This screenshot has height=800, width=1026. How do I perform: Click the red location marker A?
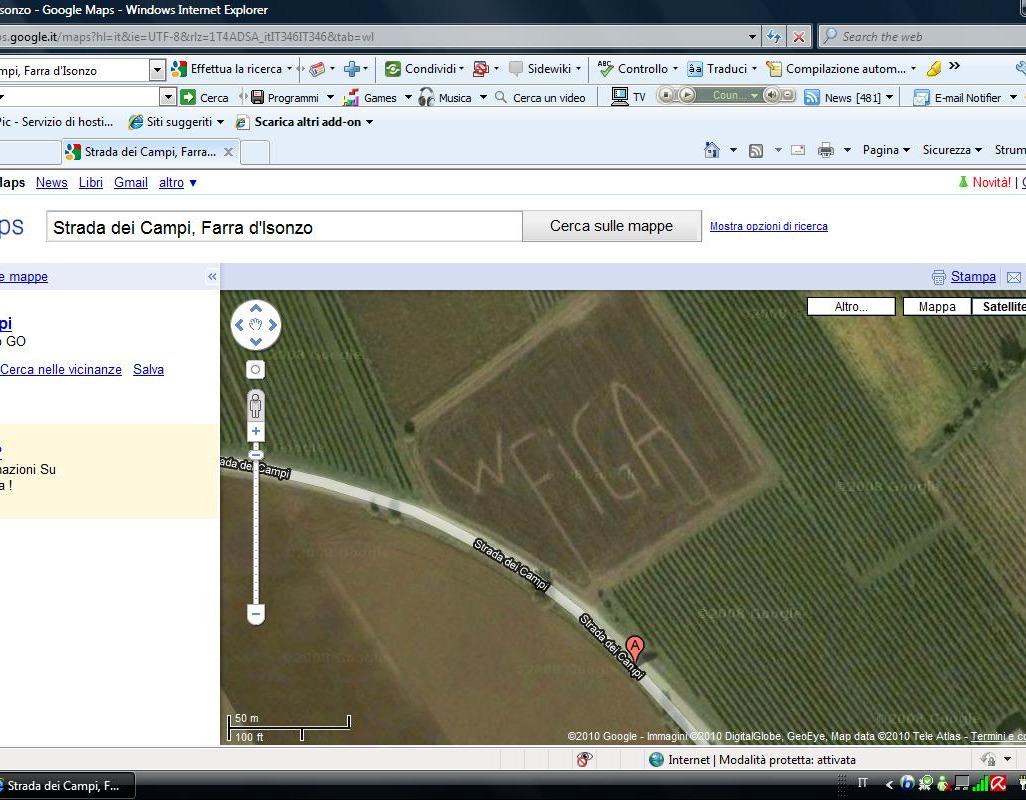coord(634,647)
